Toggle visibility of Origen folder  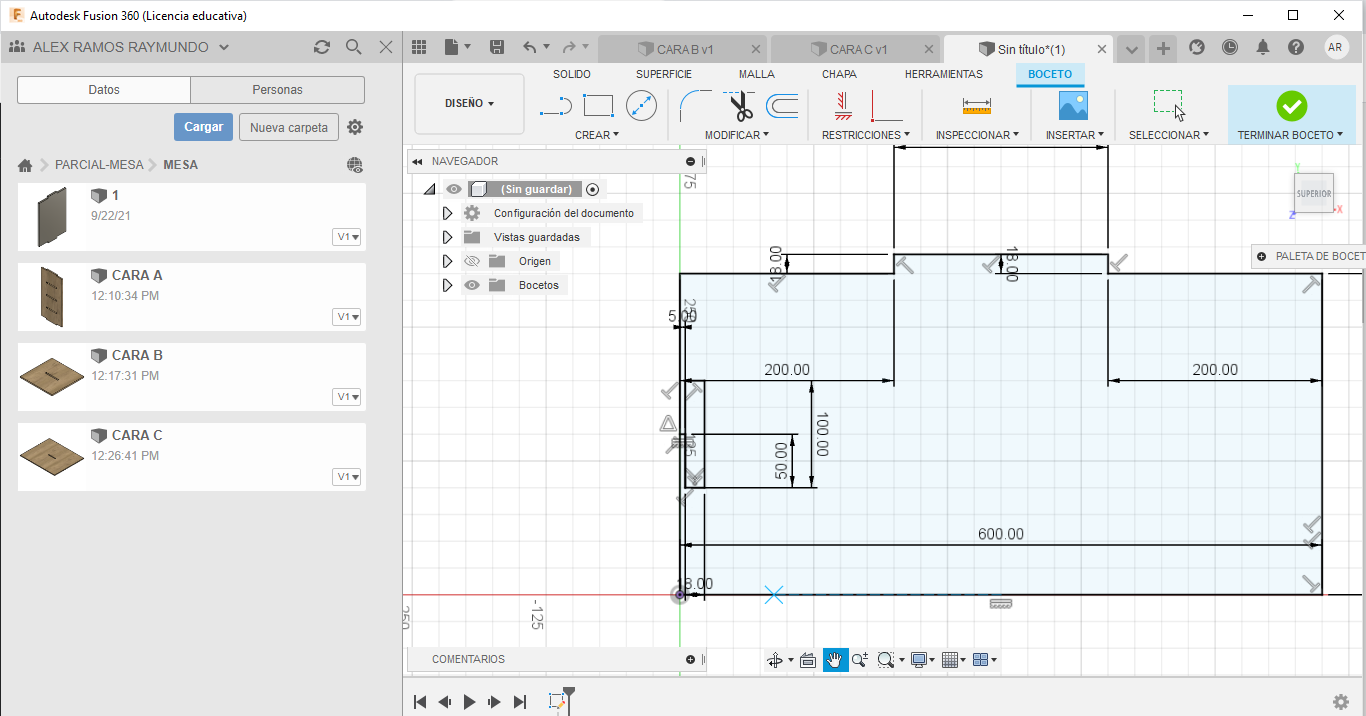(x=473, y=261)
